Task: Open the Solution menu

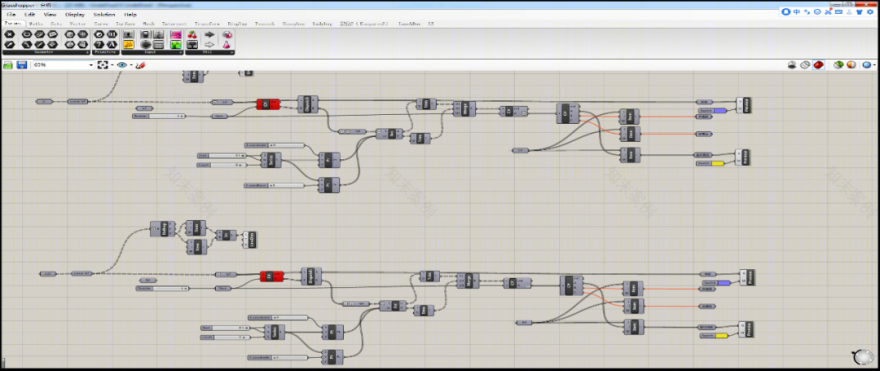Action: pyautogui.click(x=104, y=14)
